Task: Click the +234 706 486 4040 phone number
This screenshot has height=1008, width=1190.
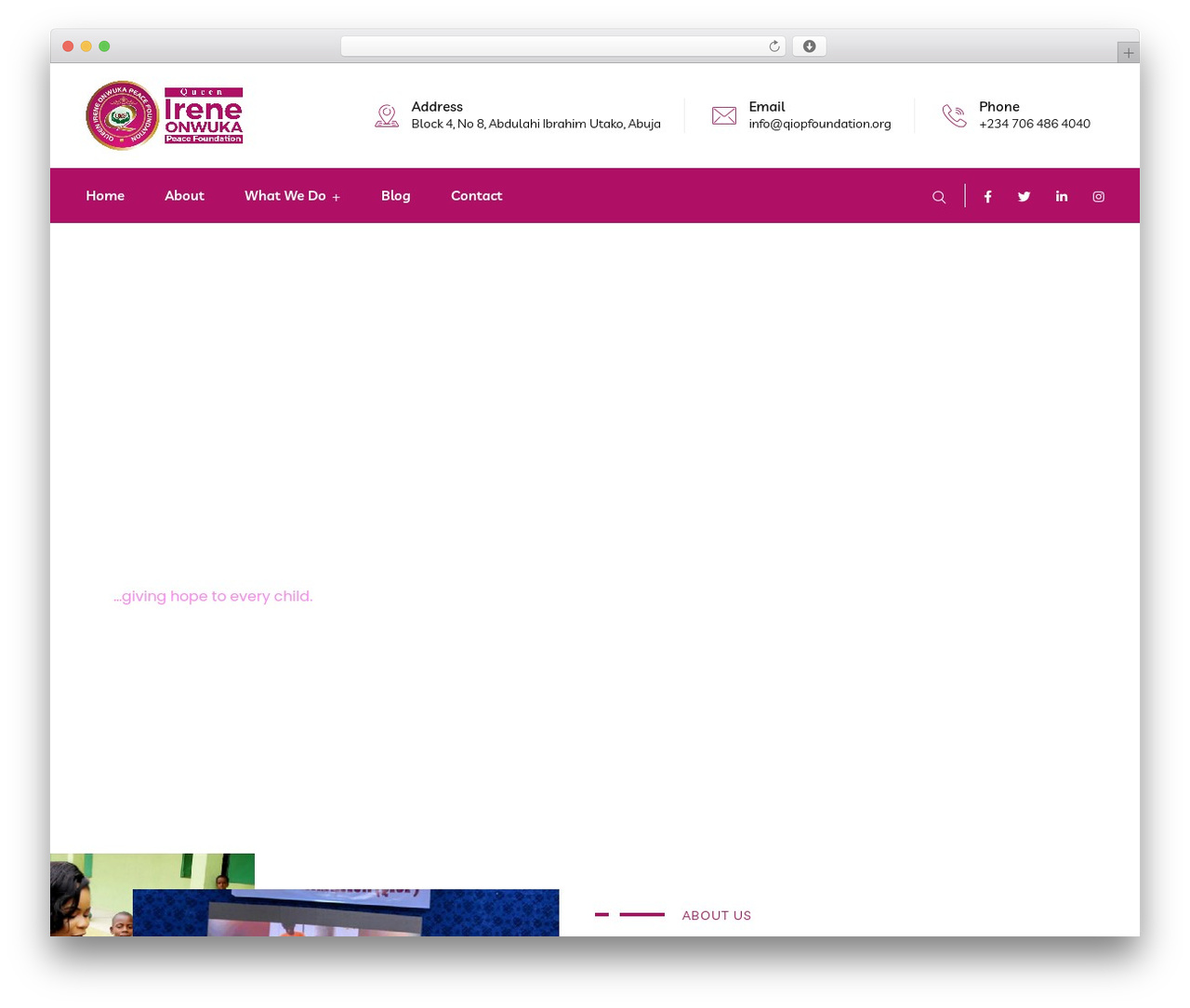Action: (x=1035, y=124)
